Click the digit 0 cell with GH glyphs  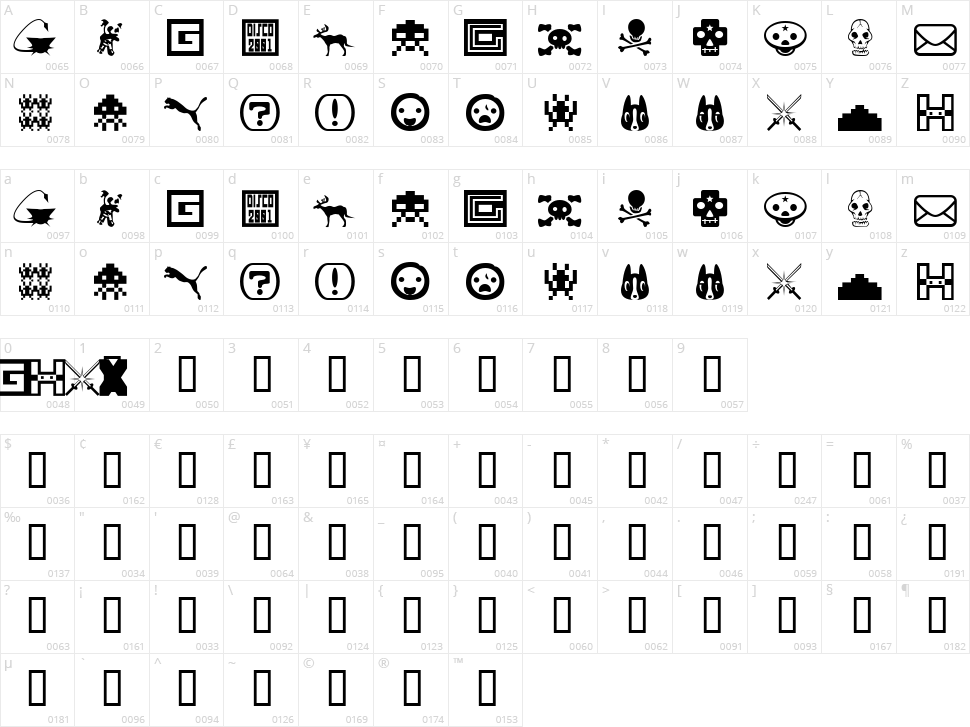pyautogui.click(x=37, y=375)
